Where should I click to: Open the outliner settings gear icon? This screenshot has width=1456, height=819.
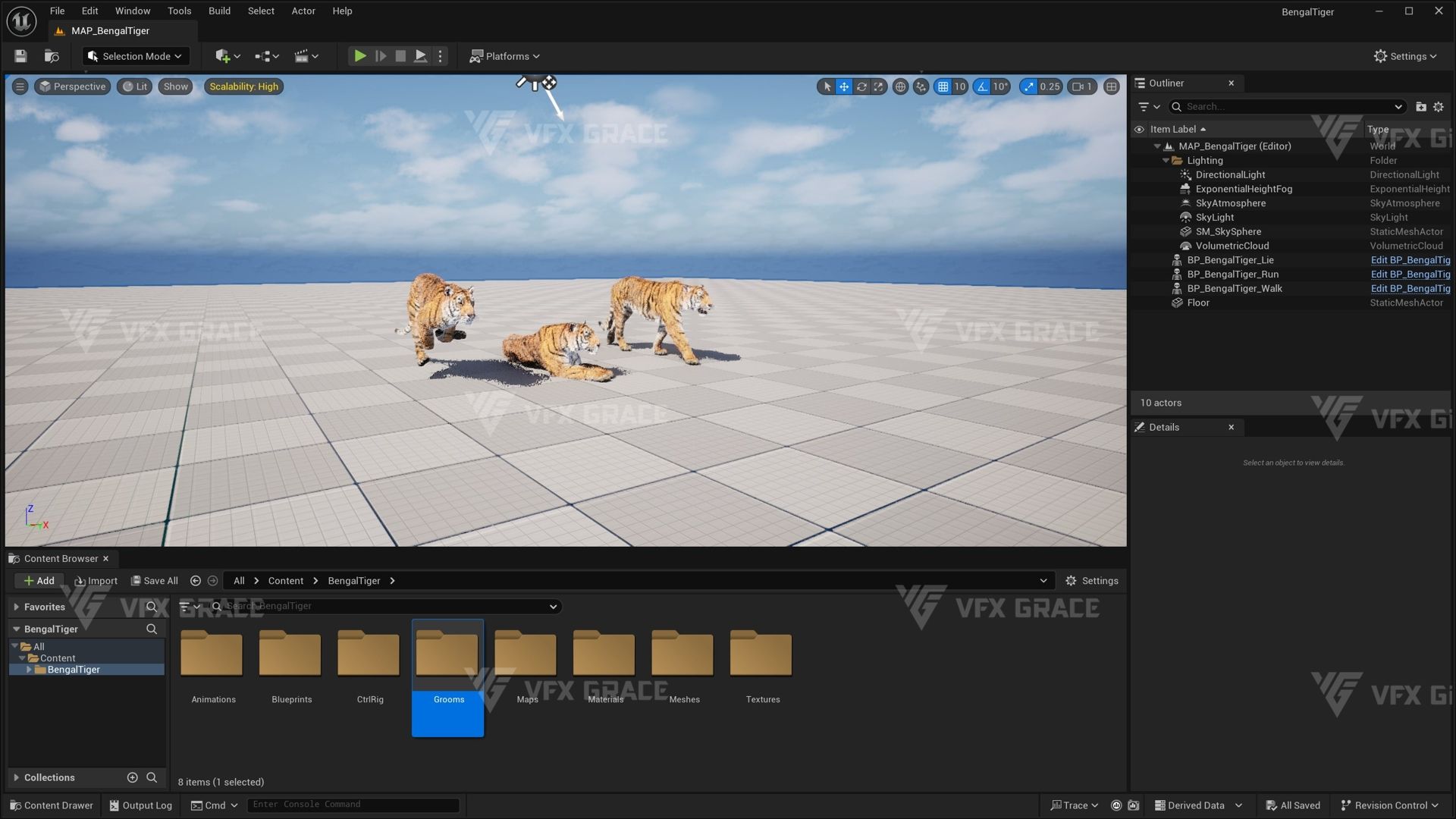click(1439, 107)
